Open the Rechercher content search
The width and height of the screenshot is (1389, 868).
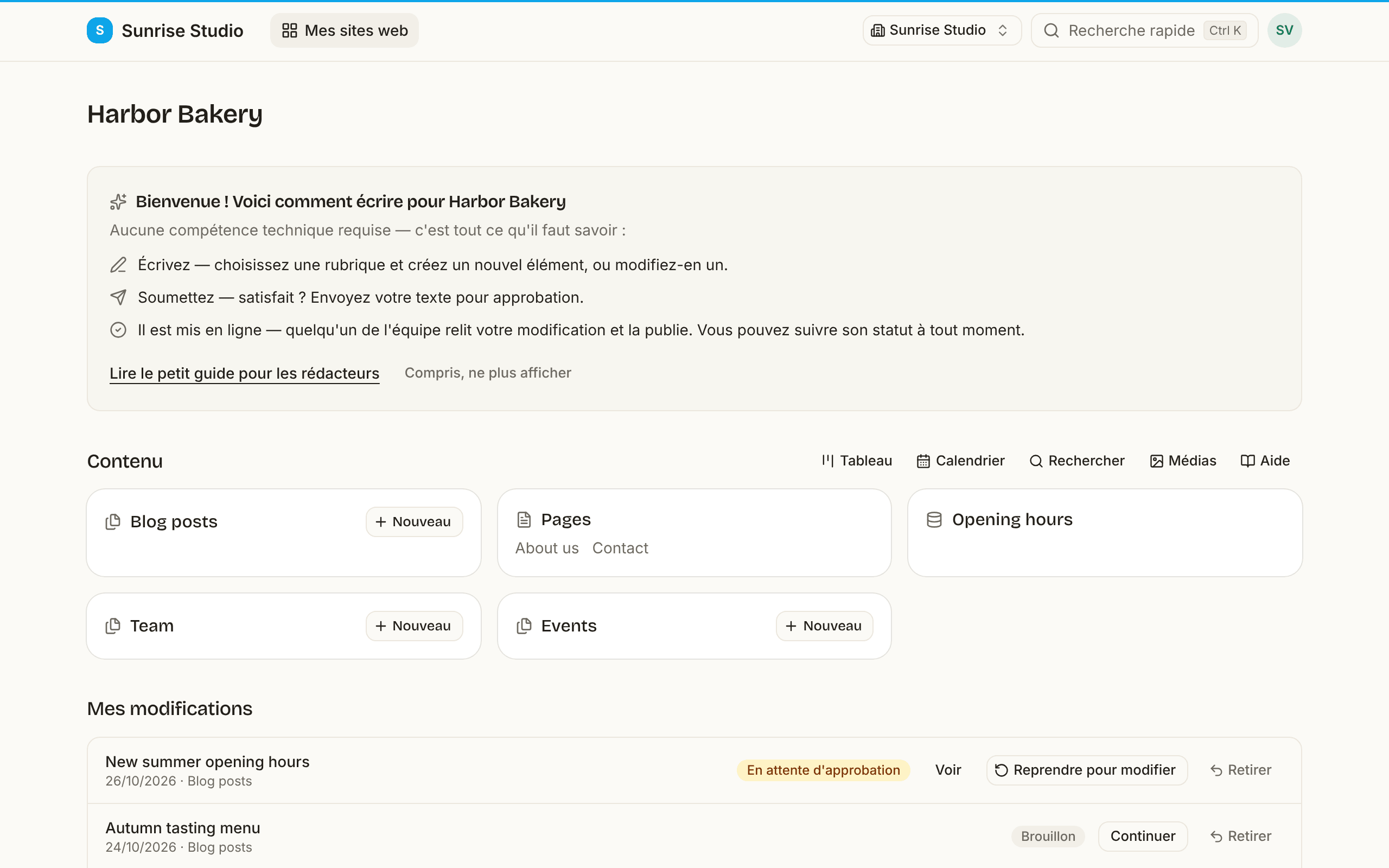click(1077, 461)
